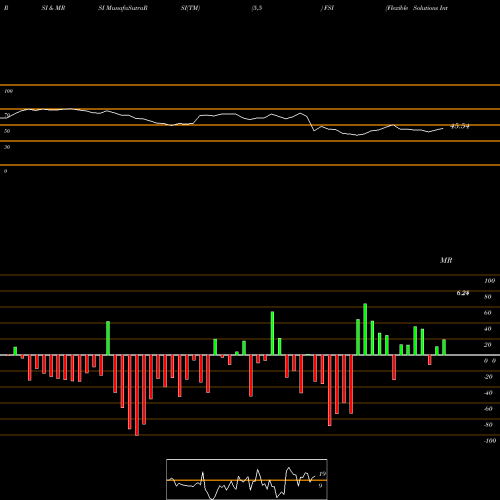
Task: Click the MR axis label -20
Action: click(x=488, y=377)
